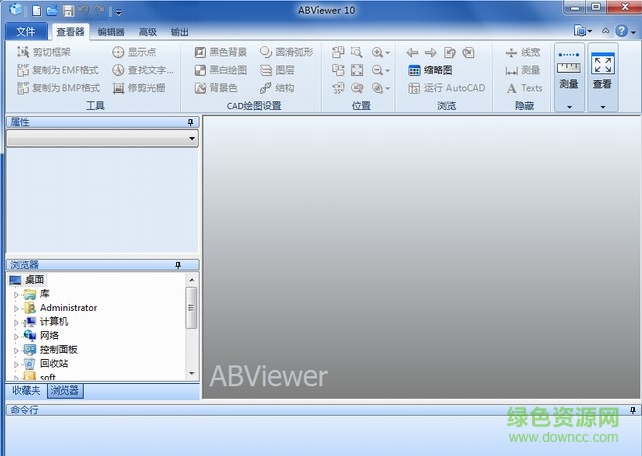Viewport: 642px width, 456px height.
Task: Click the Help question mark icon
Action: [x=621, y=31]
